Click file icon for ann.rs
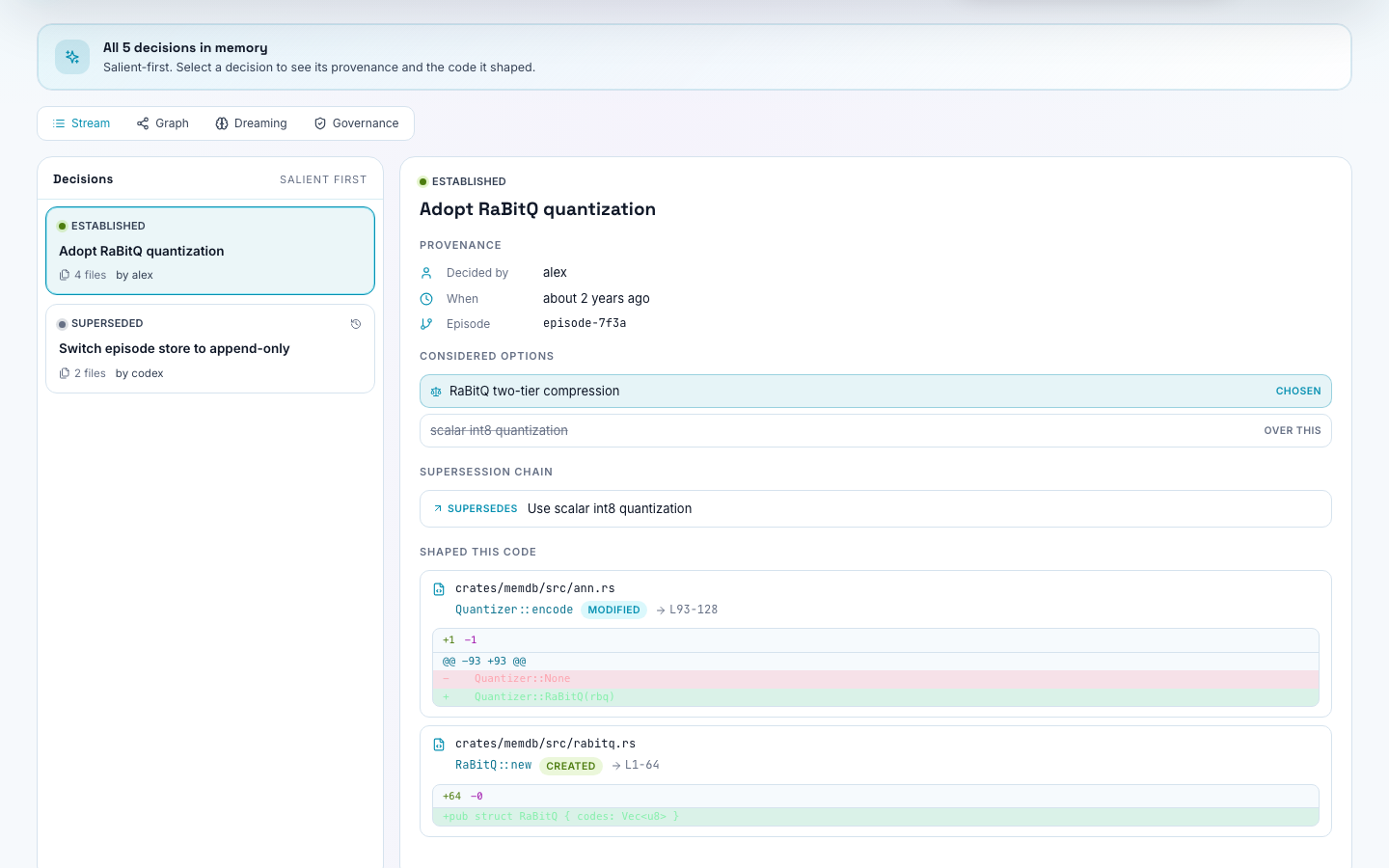 [x=439, y=589]
